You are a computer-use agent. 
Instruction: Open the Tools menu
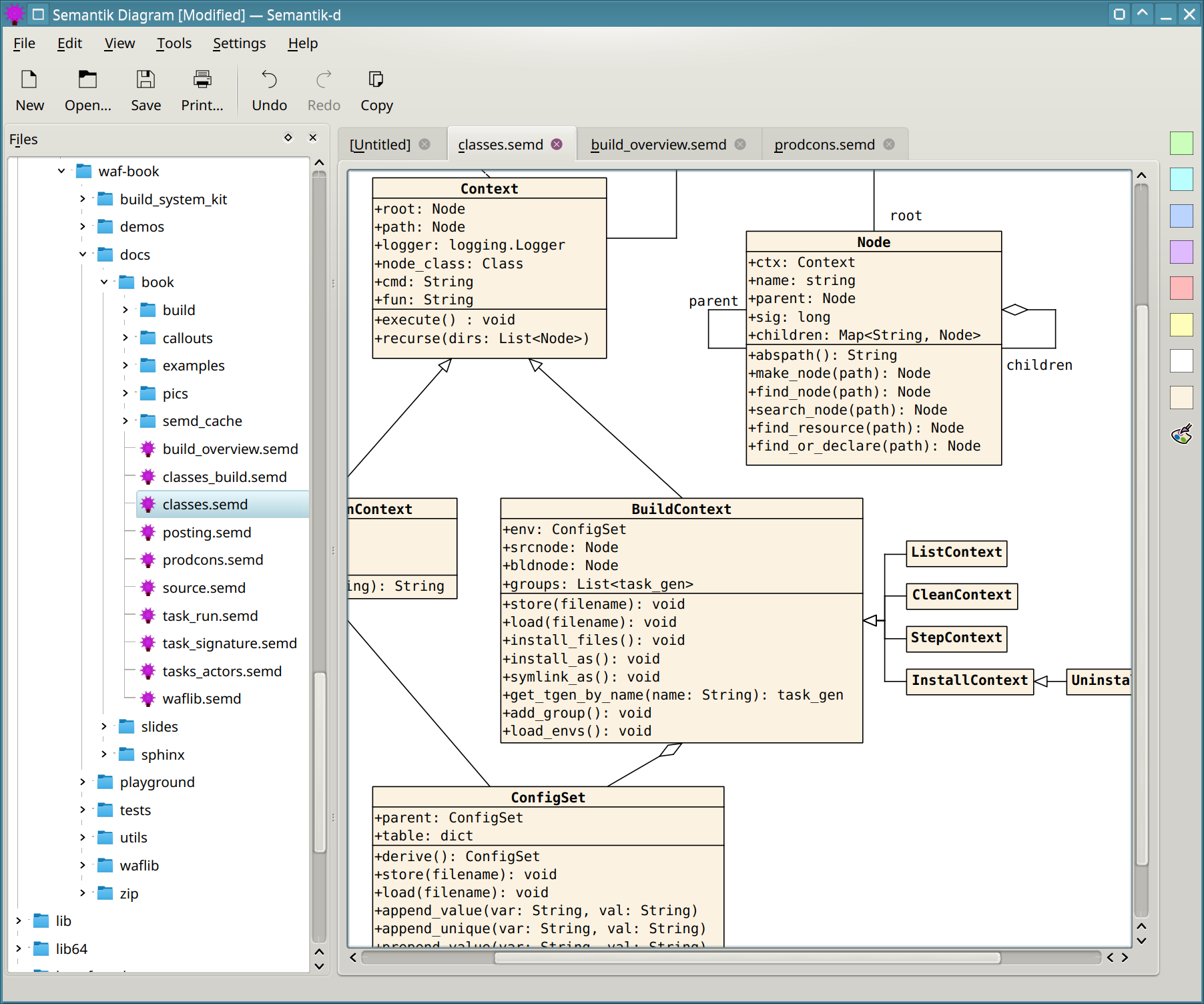(x=174, y=43)
